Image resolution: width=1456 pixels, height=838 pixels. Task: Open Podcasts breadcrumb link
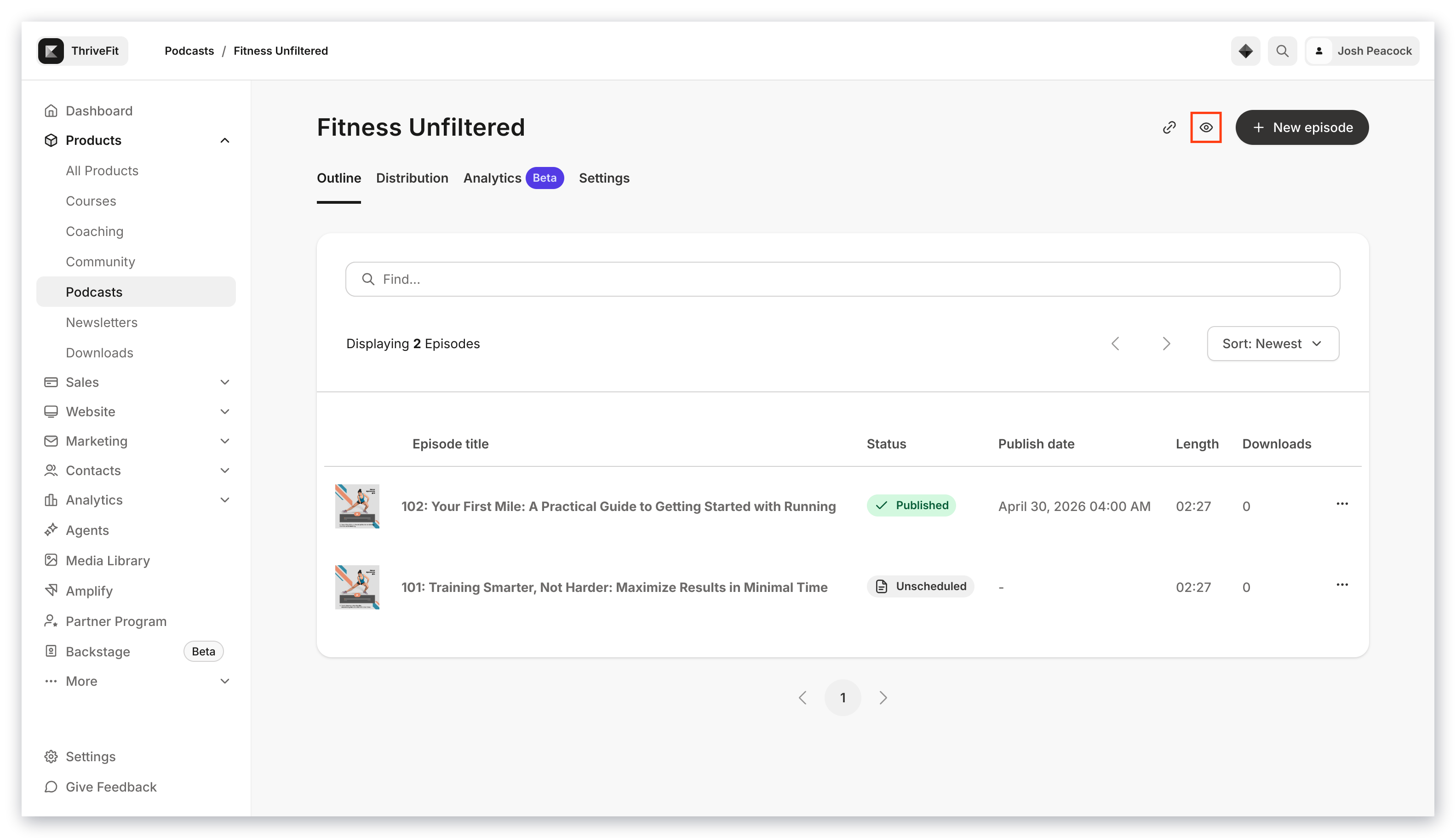pos(189,51)
